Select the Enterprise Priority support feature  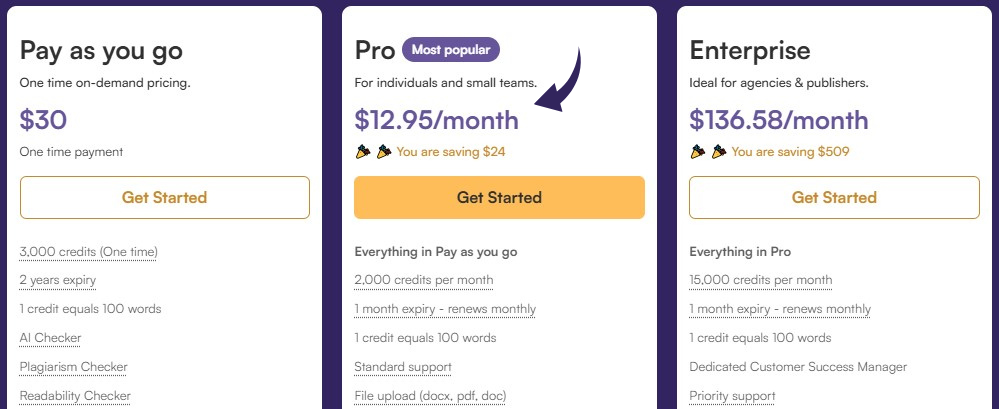pyautogui.click(x=732, y=396)
